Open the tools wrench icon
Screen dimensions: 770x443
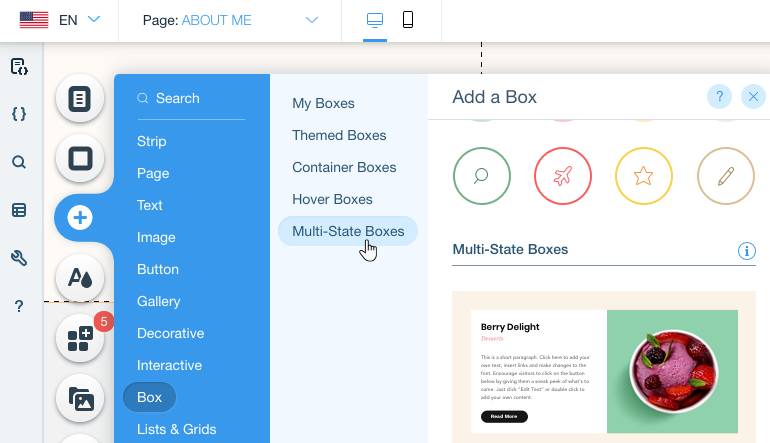point(19,258)
